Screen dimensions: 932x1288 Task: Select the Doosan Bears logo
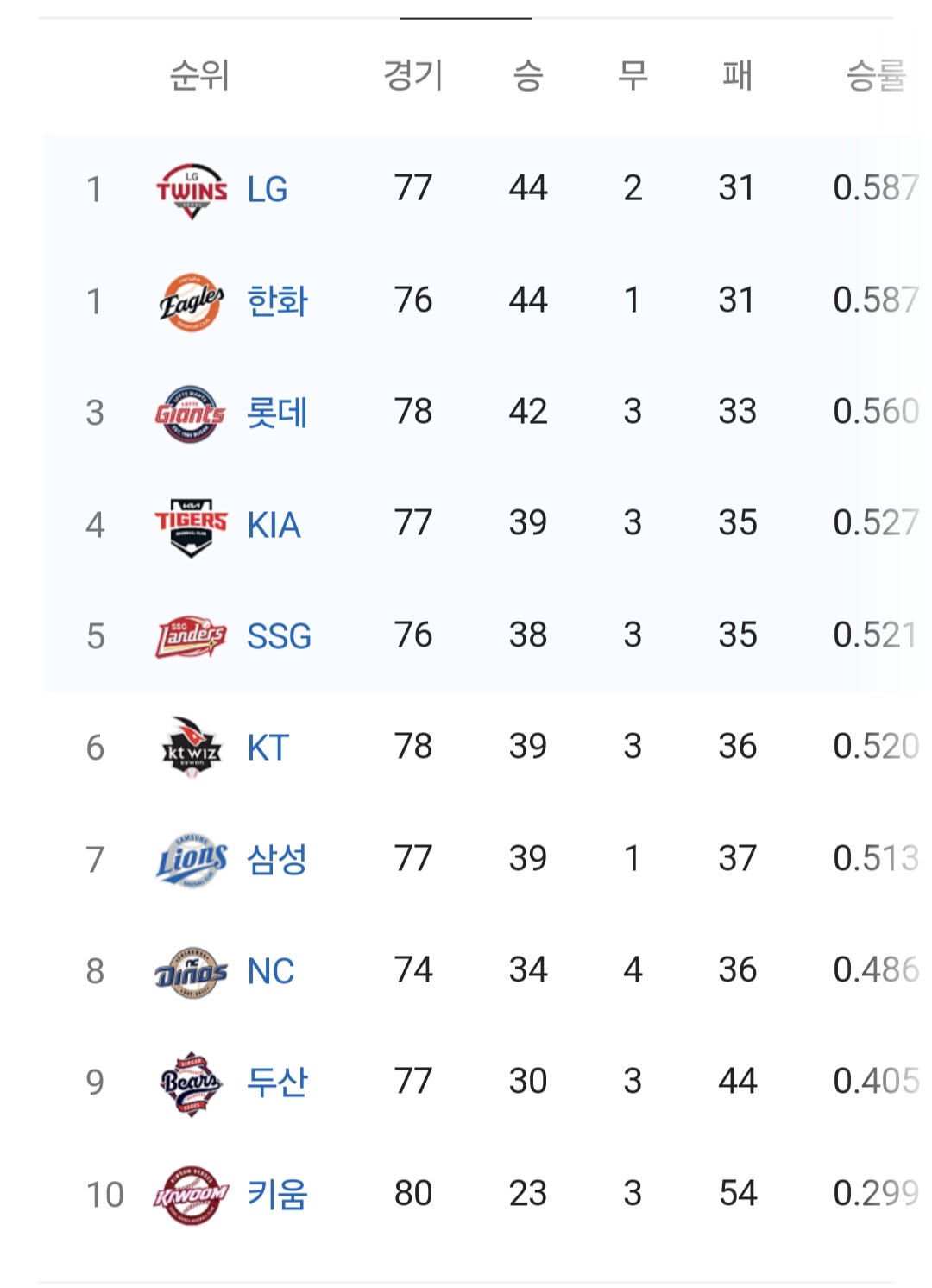click(x=192, y=1083)
